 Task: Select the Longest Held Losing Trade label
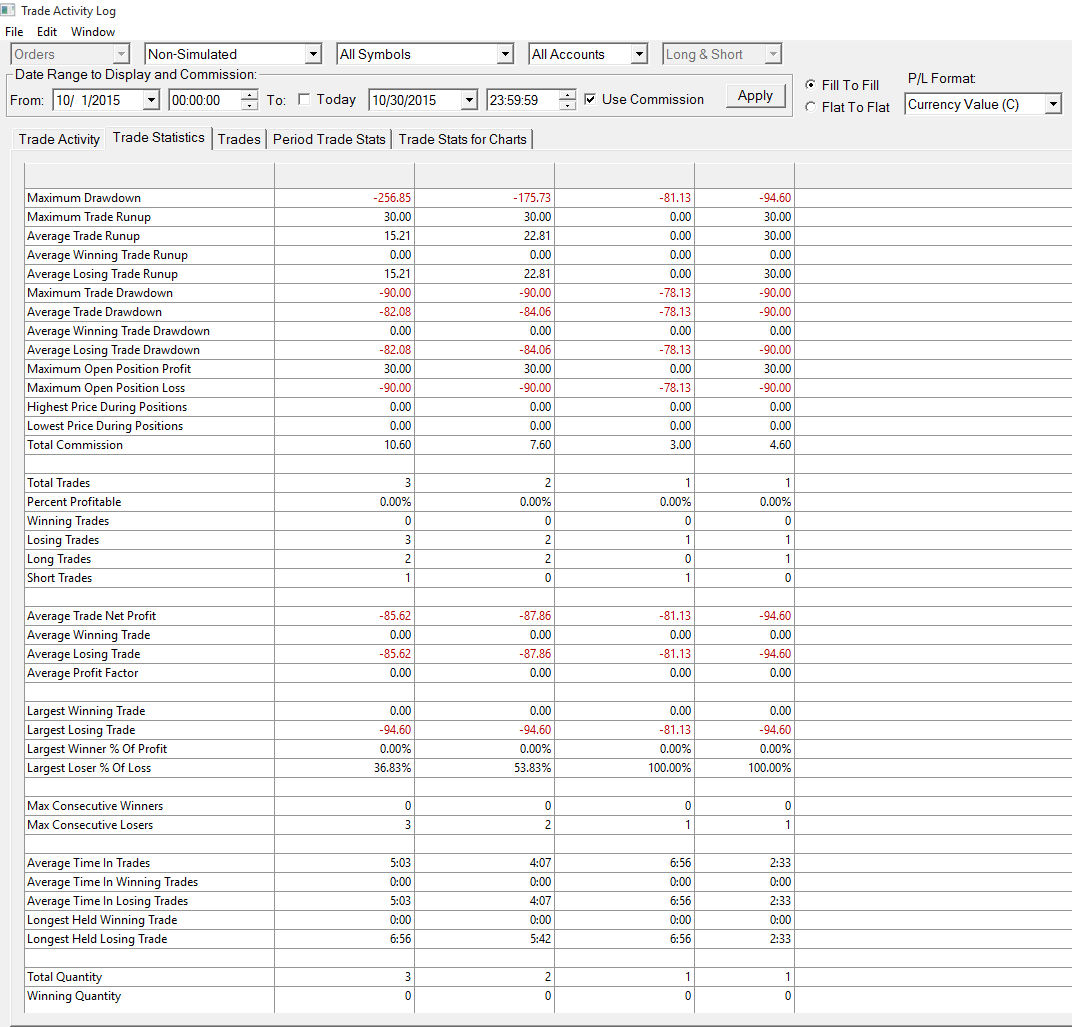click(x=97, y=939)
